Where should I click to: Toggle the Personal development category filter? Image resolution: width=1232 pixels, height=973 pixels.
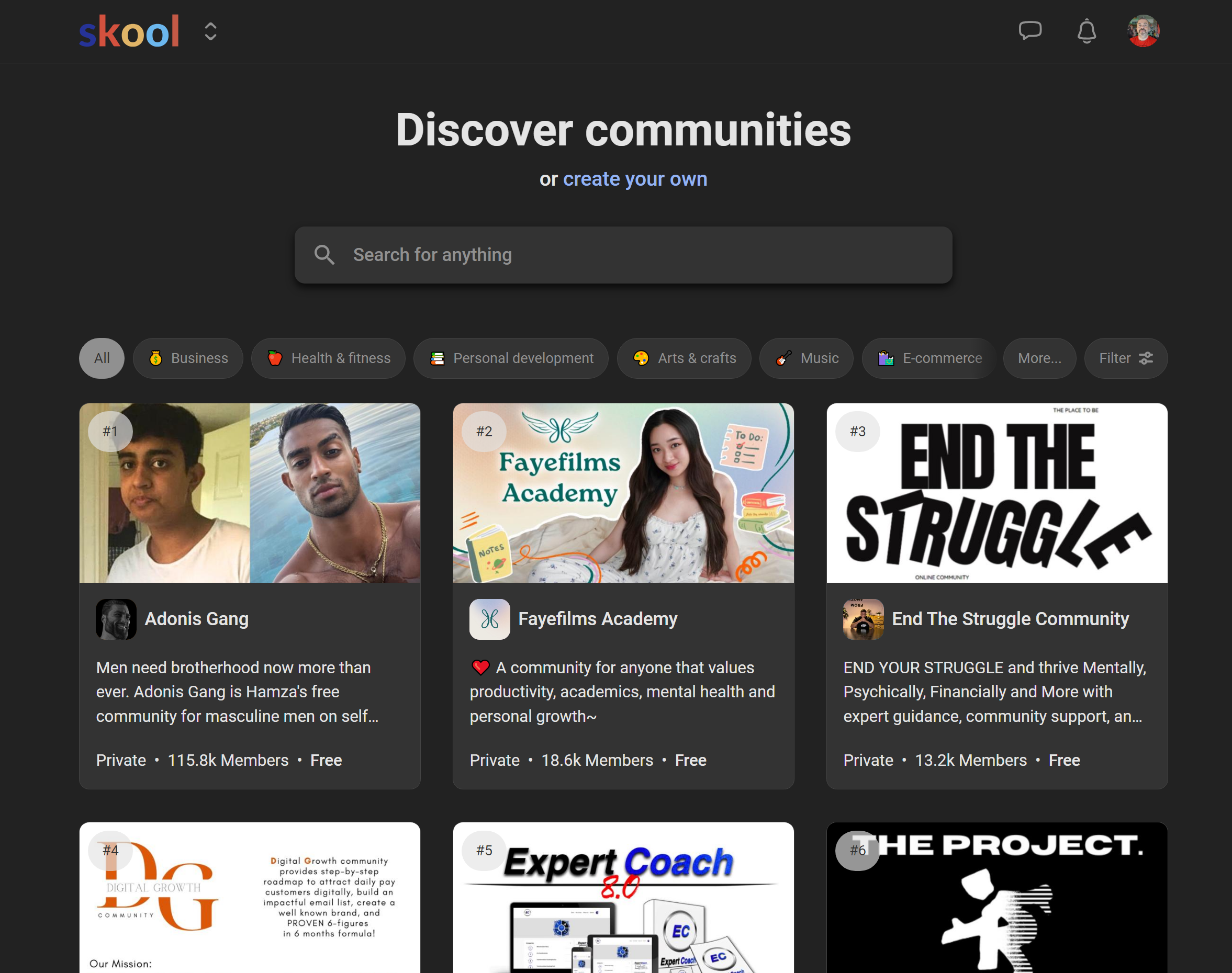pos(510,358)
